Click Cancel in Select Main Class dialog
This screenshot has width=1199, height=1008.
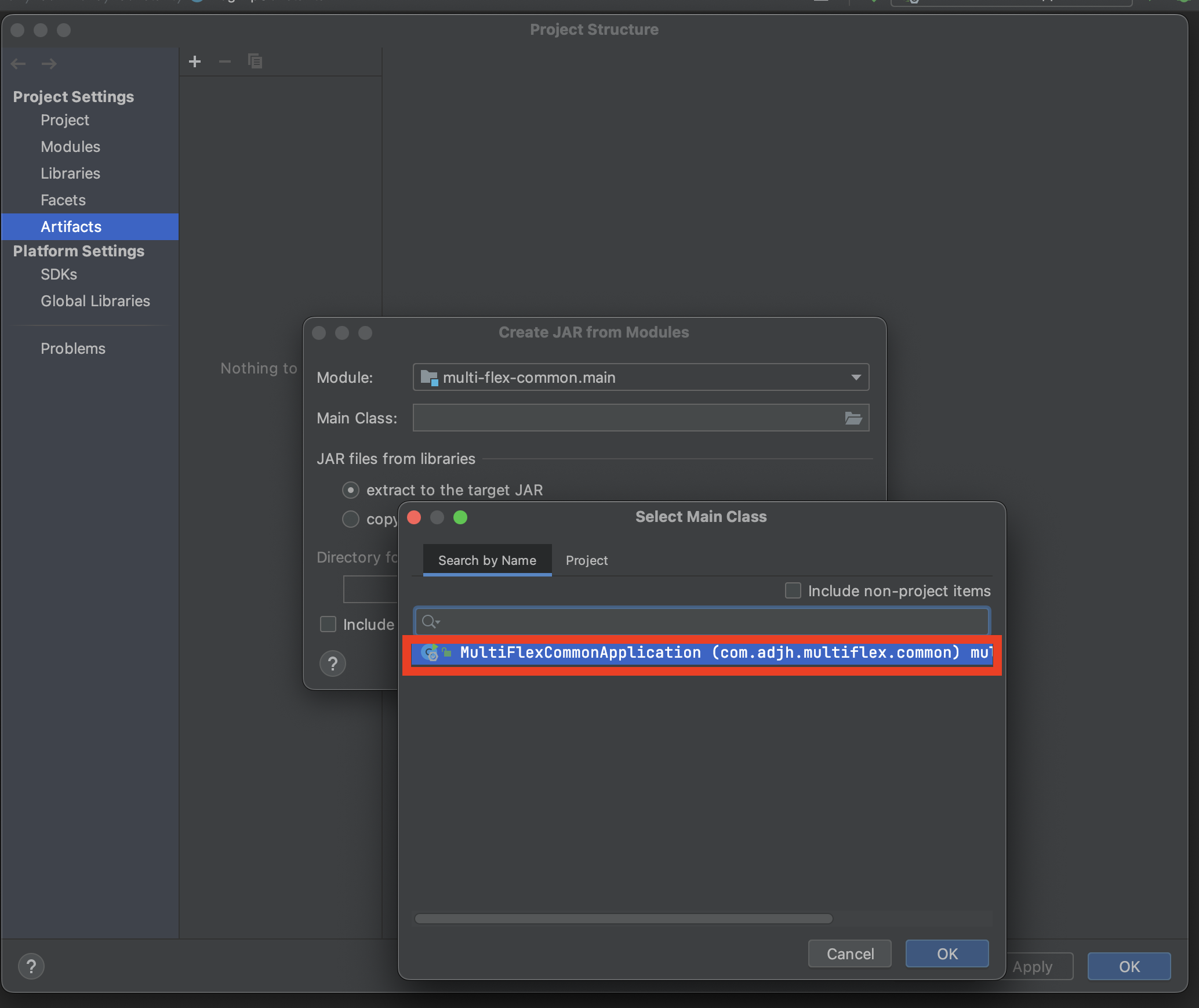pos(849,954)
